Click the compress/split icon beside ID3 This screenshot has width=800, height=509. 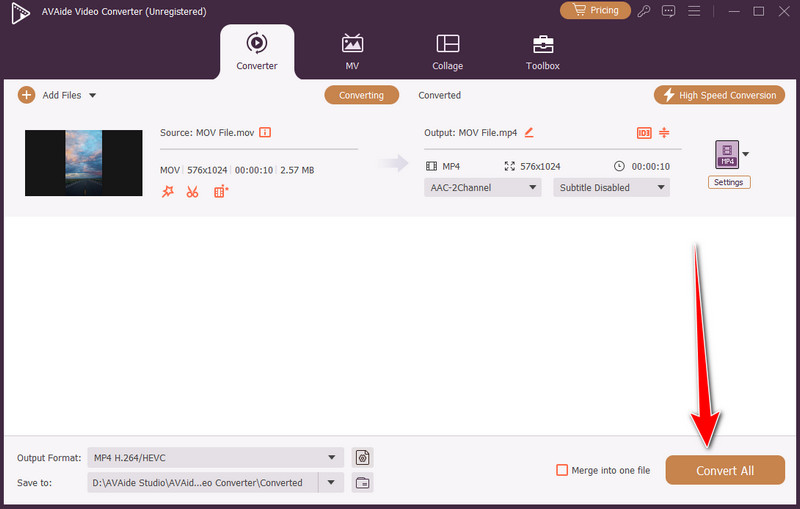(x=664, y=133)
